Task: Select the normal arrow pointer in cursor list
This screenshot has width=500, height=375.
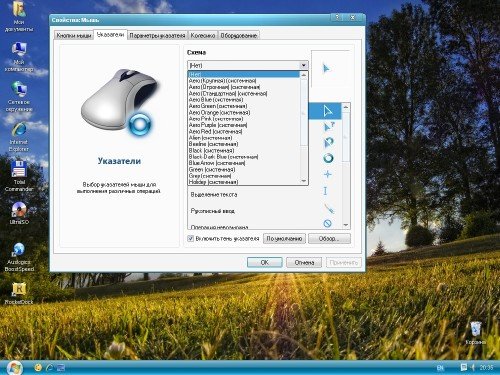Action: pyautogui.click(x=328, y=111)
